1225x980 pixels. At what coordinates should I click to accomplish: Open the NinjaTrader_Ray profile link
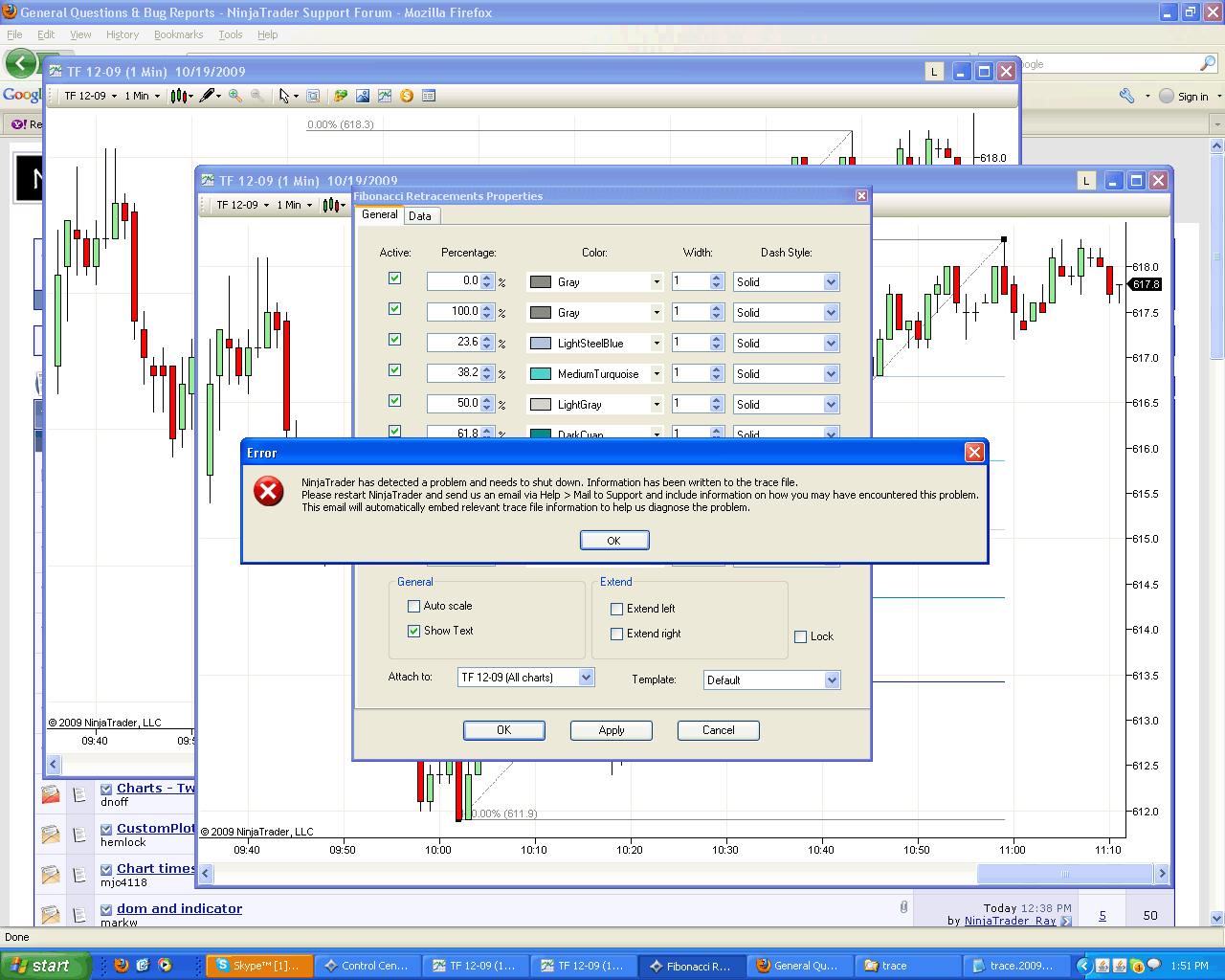[x=1011, y=921]
